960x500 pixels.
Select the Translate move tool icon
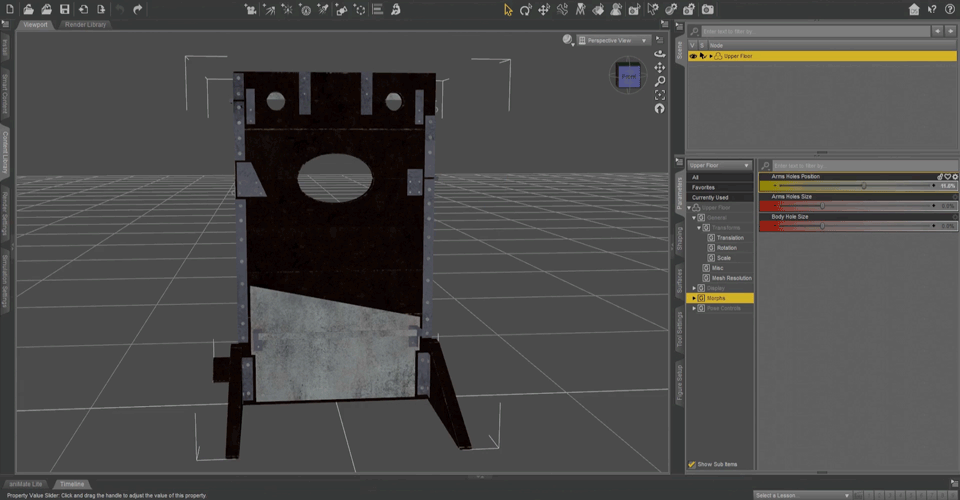544,9
